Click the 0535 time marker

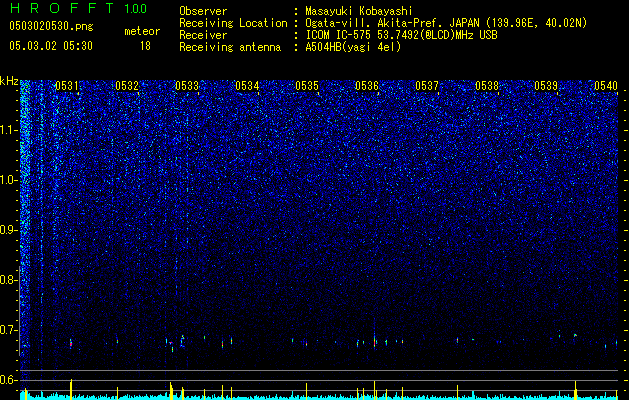pos(307,86)
